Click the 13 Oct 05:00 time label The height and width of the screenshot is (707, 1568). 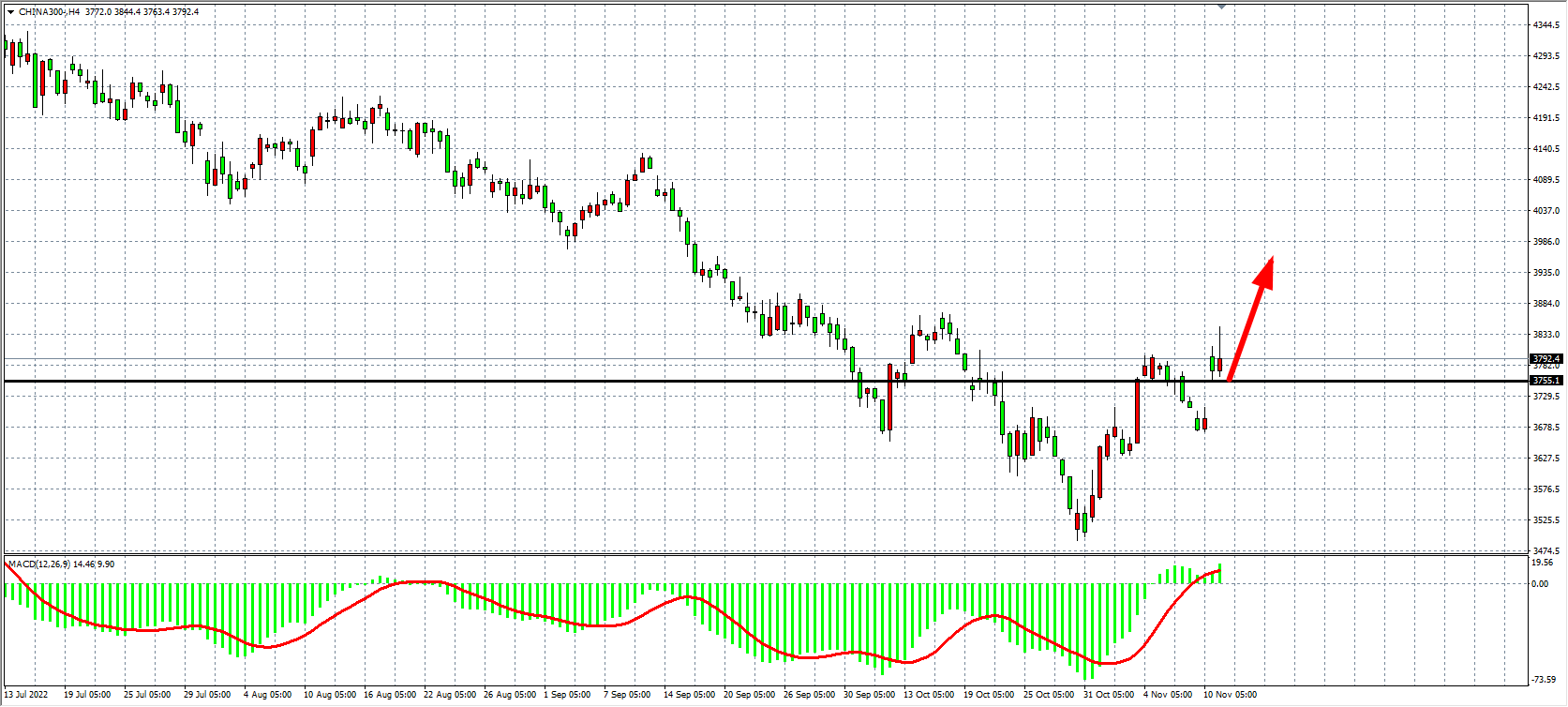coord(928,695)
